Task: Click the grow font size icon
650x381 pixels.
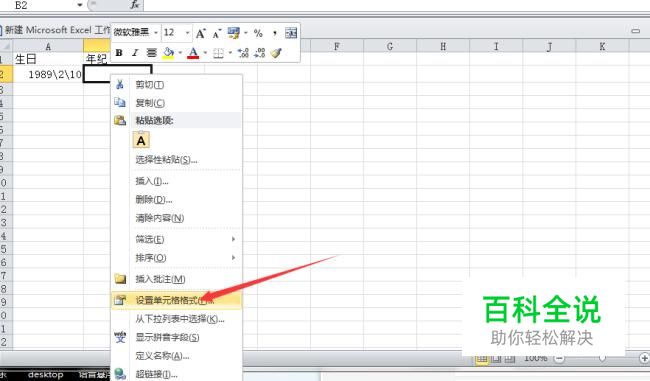Action: coord(201,33)
